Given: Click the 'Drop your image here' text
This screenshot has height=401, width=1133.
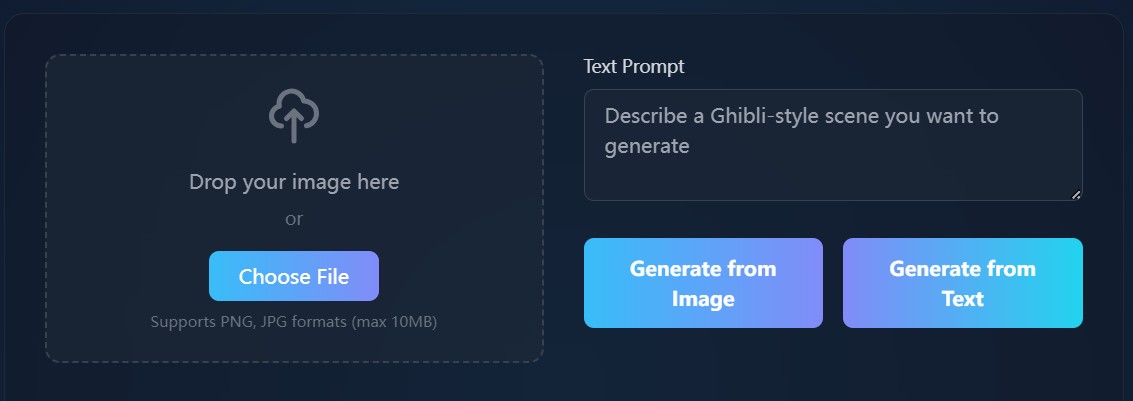Looking at the screenshot, I should pyautogui.click(x=293, y=181).
